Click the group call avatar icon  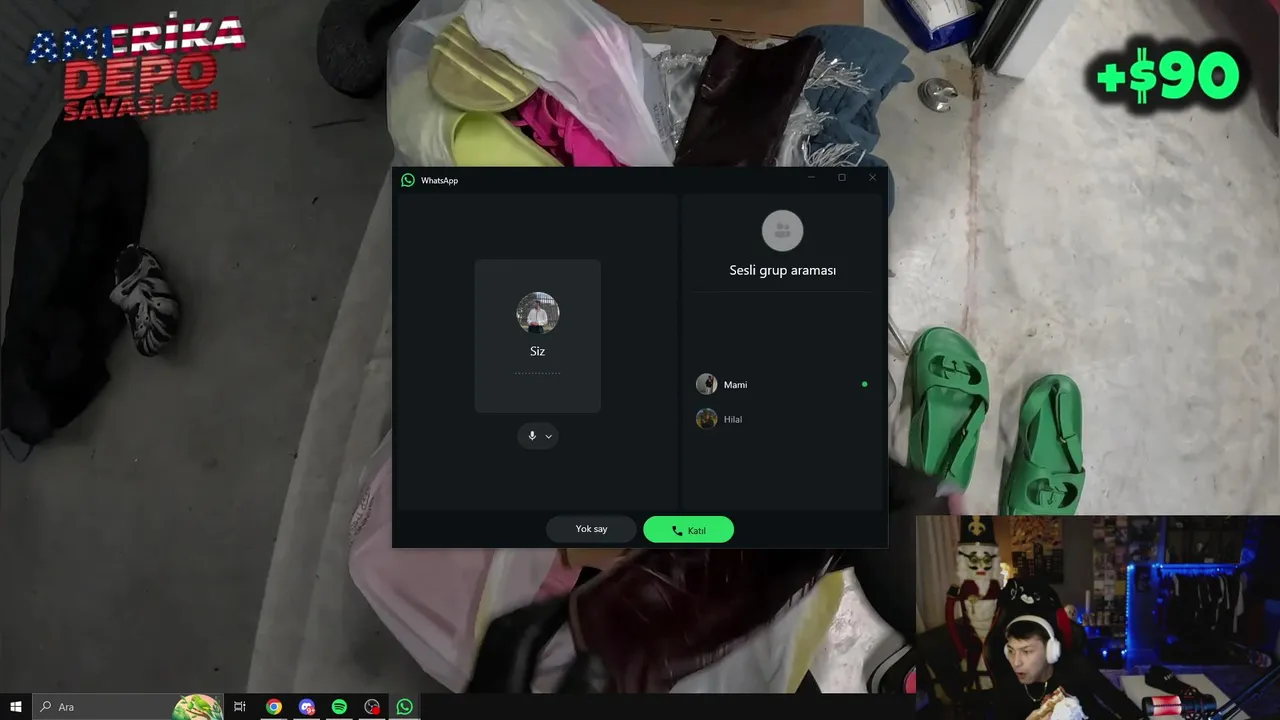(782, 231)
